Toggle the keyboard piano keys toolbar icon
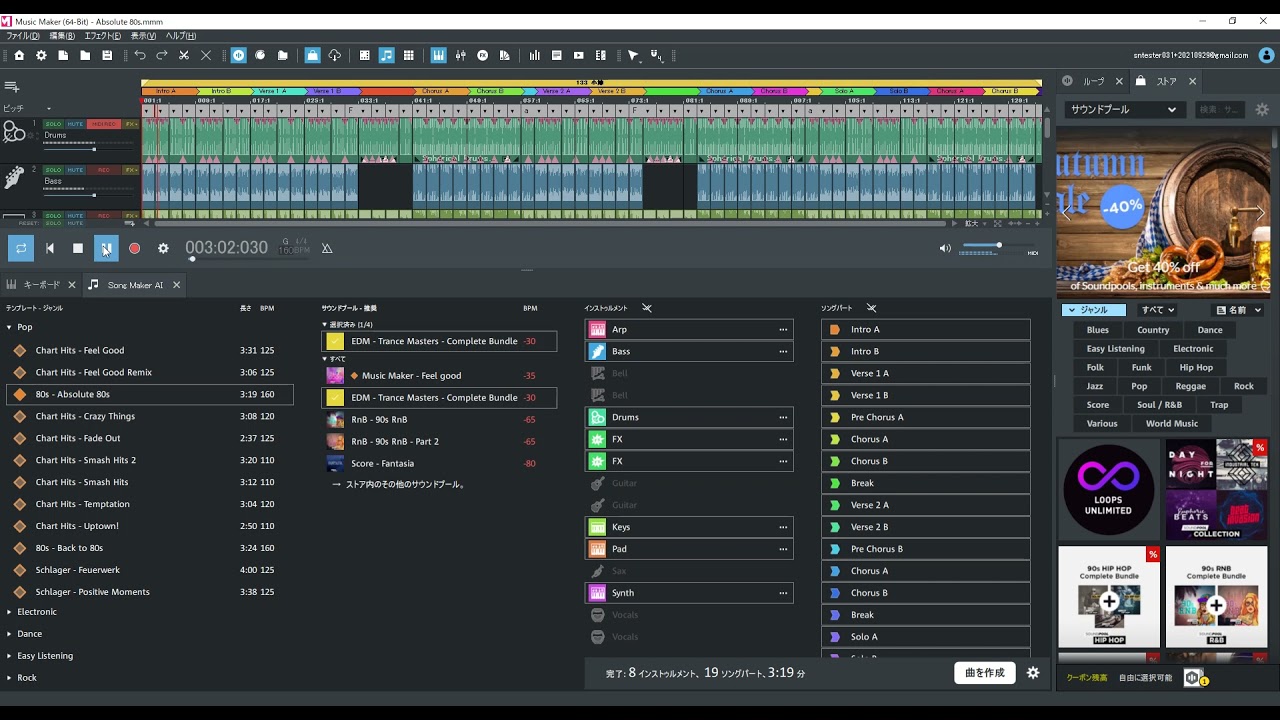Screen dimensions: 1280x720 tap(438, 55)
